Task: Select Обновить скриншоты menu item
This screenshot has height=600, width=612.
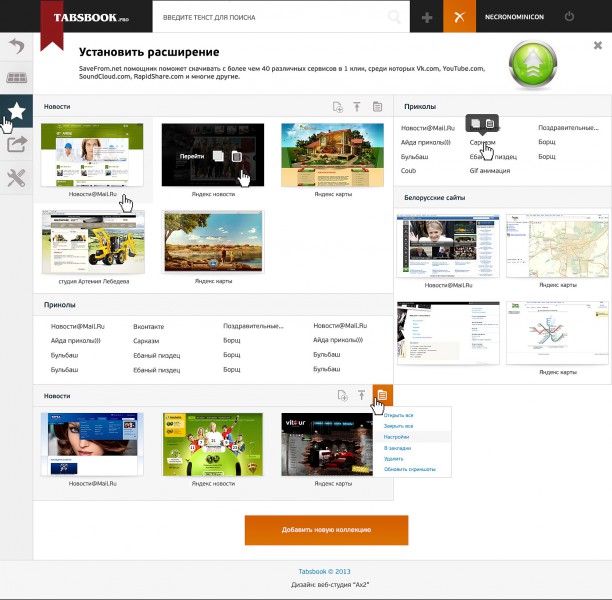Action: [409, 469]
